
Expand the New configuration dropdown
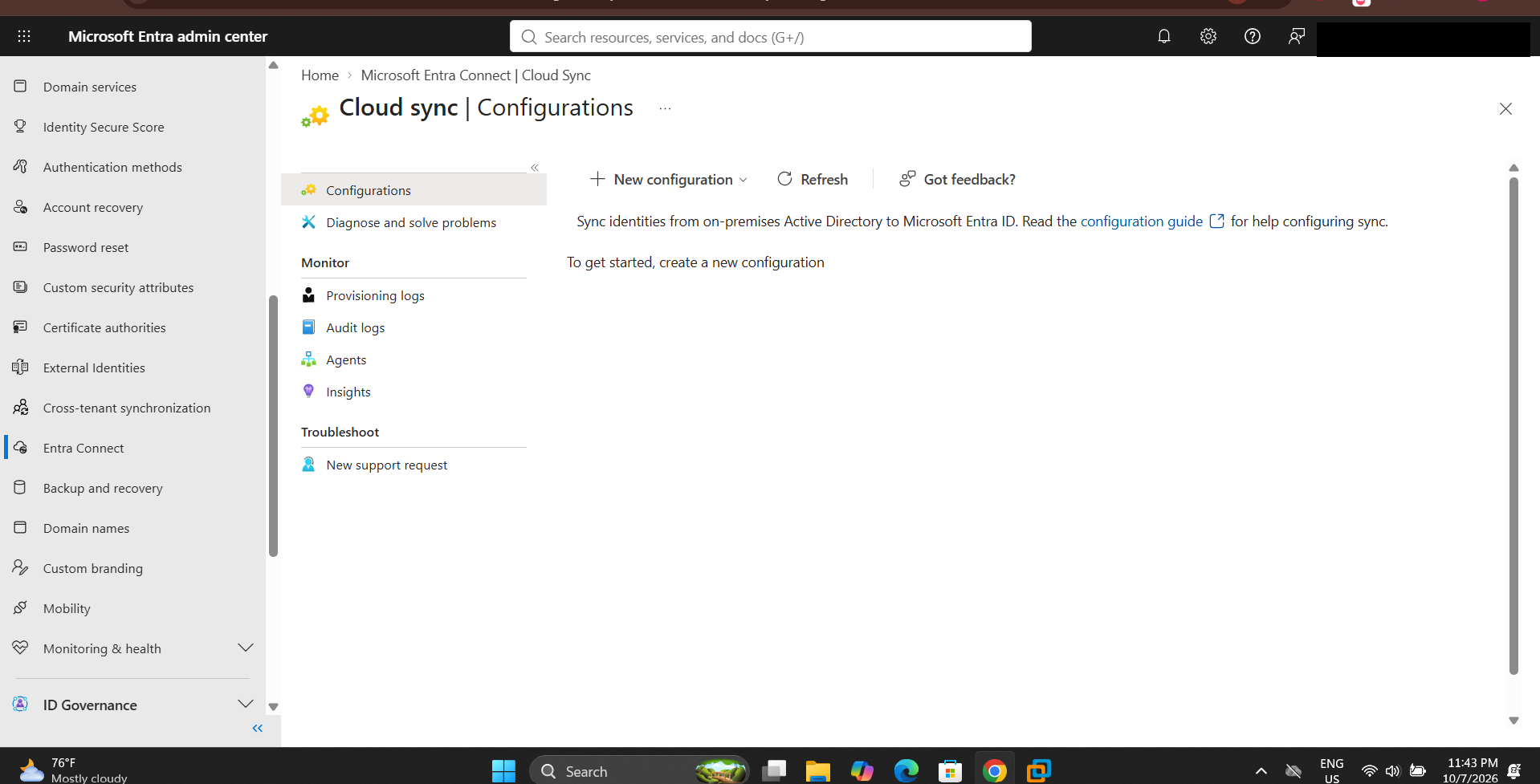coord(669,179)
